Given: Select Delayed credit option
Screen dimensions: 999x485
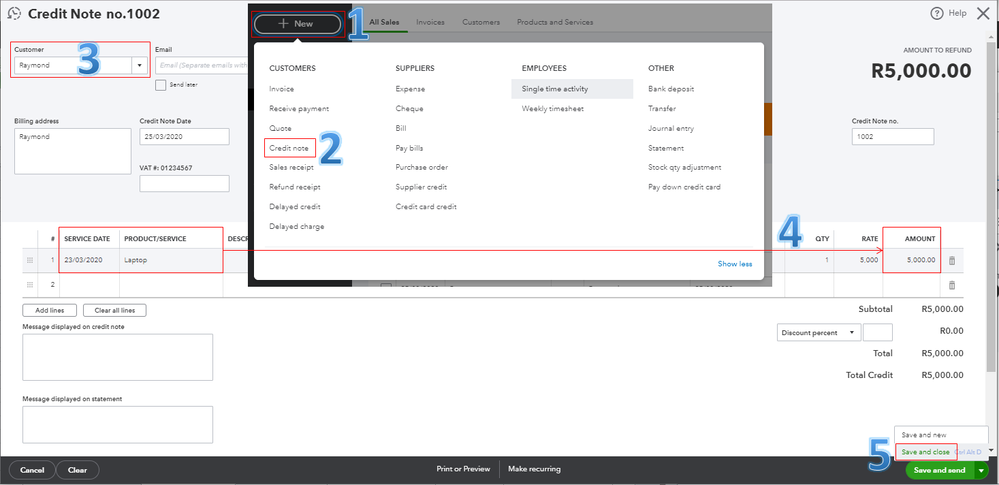Looking at the screenshot, I should [x=294, y=207].
